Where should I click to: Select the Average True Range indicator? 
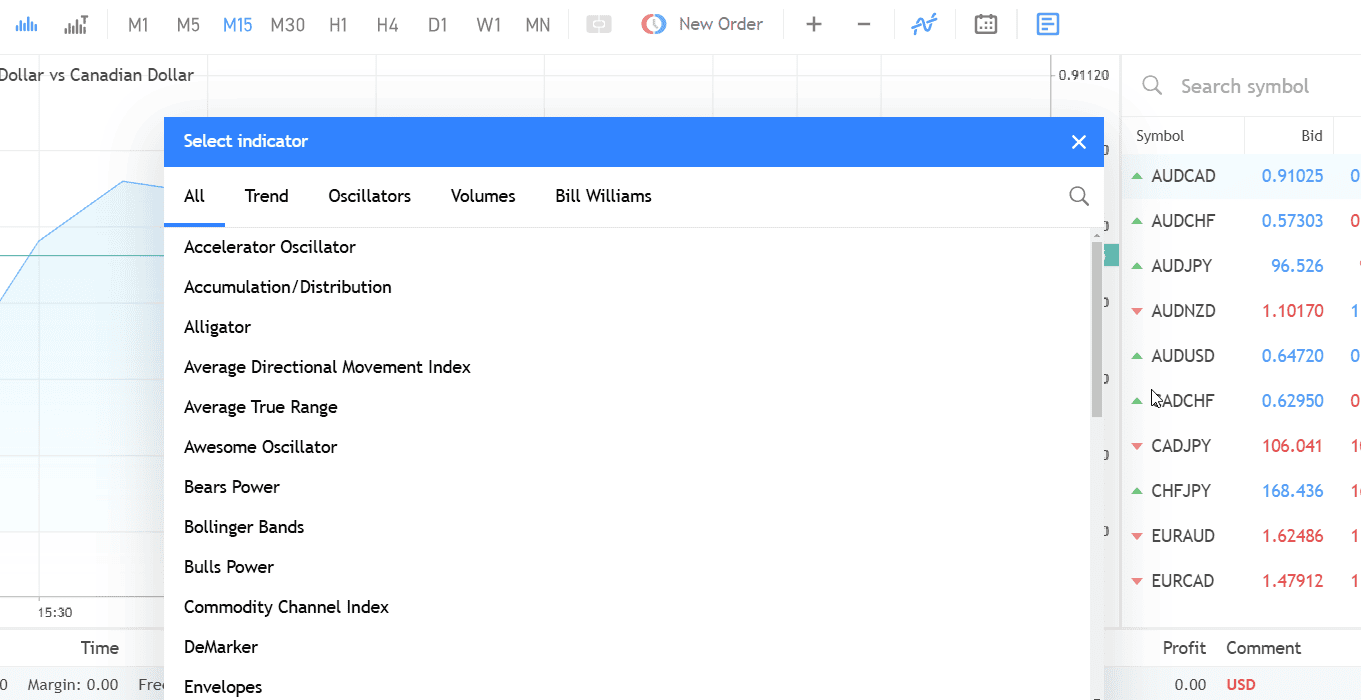tap(261, 407)
